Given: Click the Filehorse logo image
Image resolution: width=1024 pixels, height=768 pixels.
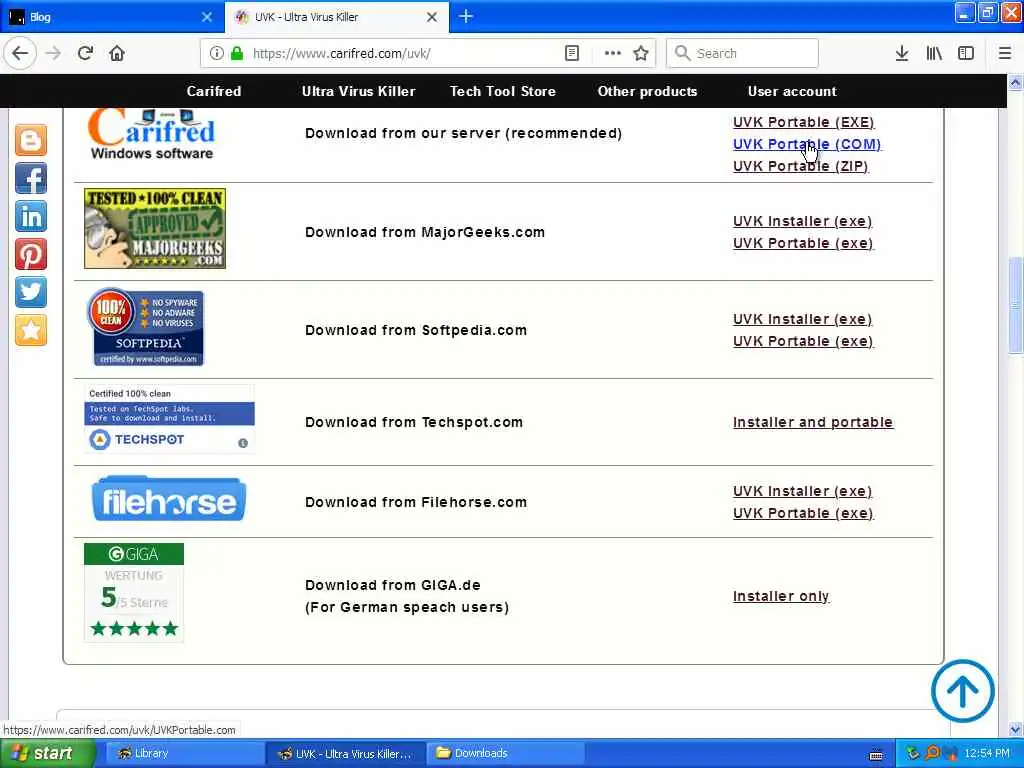Looking at the screenshot, I should 169,500.
